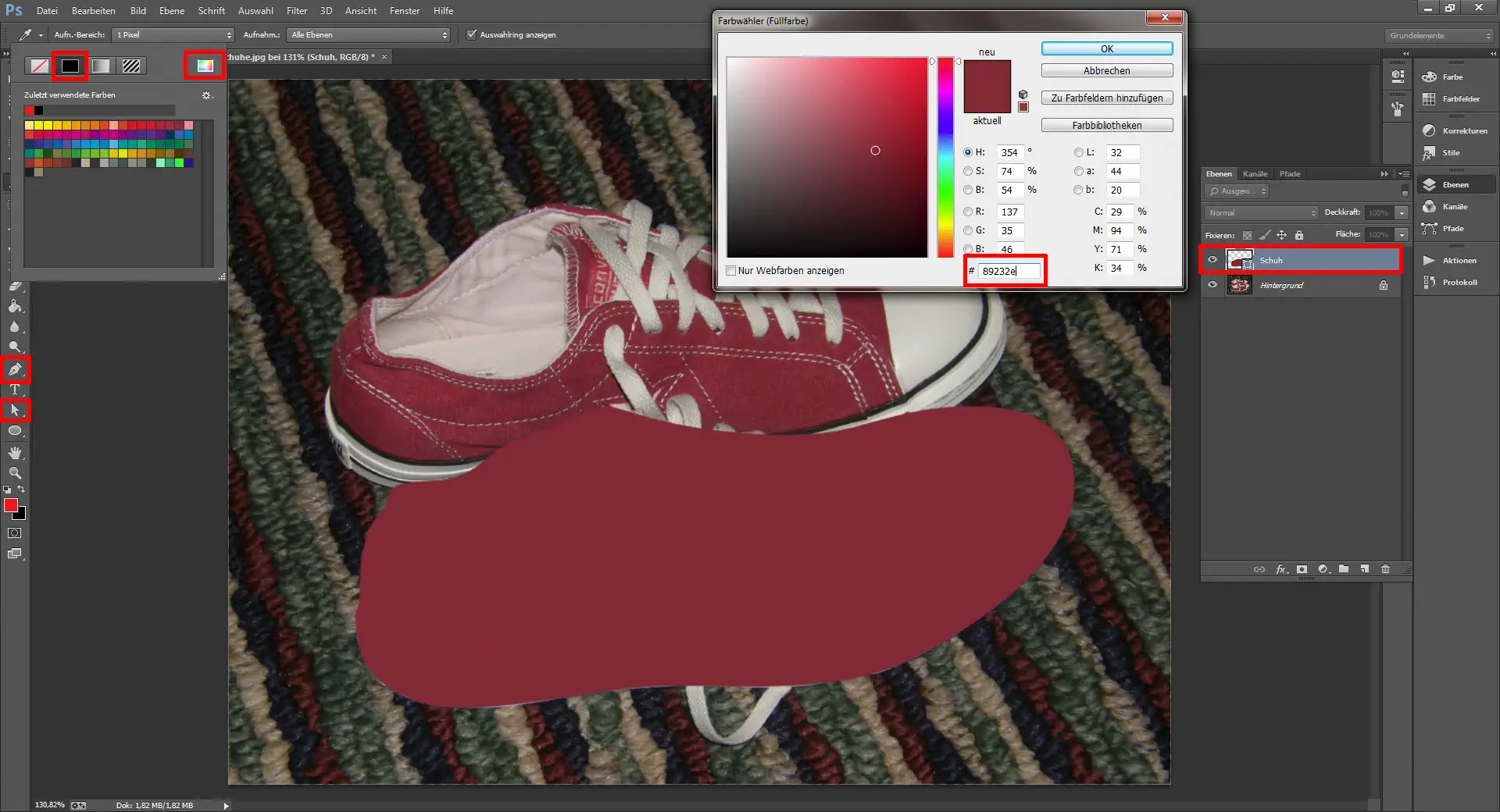Select the S: saturation radio button
This screenshot has width=1500, height=812.
click(968, 171)
